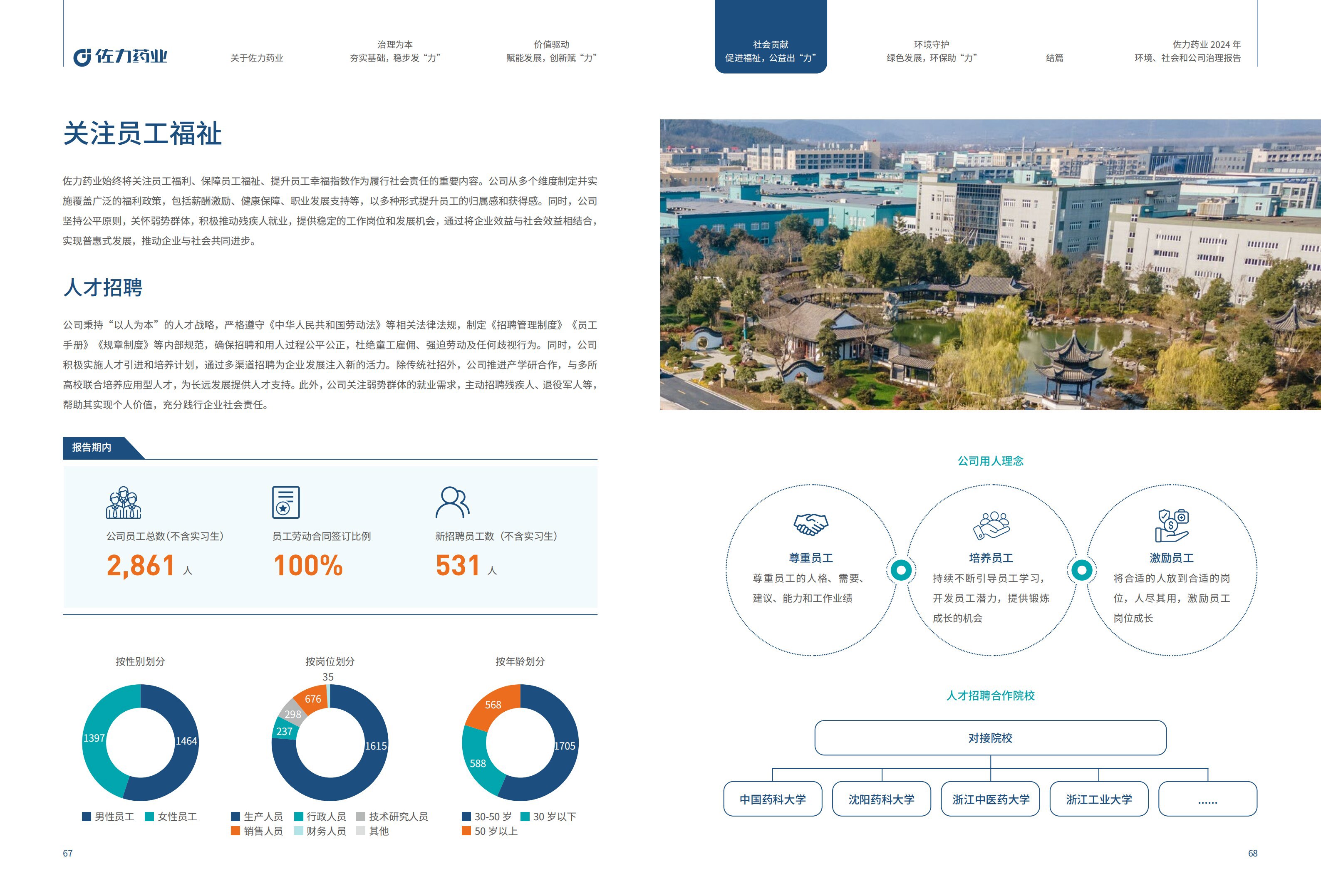Click the 100% contract signing figure
The width and height of the screenshot is (1321, 896).
[x=308, y=566]
